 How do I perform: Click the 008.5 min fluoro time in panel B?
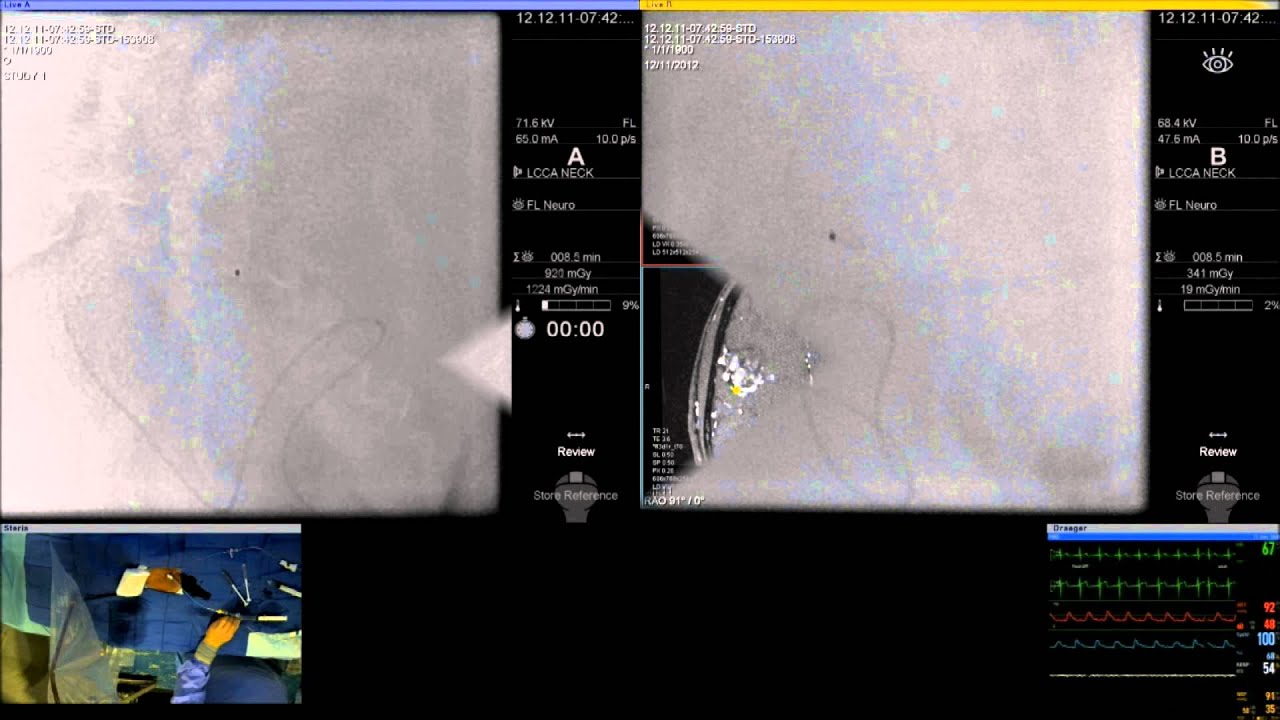(x=1217, y=257)
